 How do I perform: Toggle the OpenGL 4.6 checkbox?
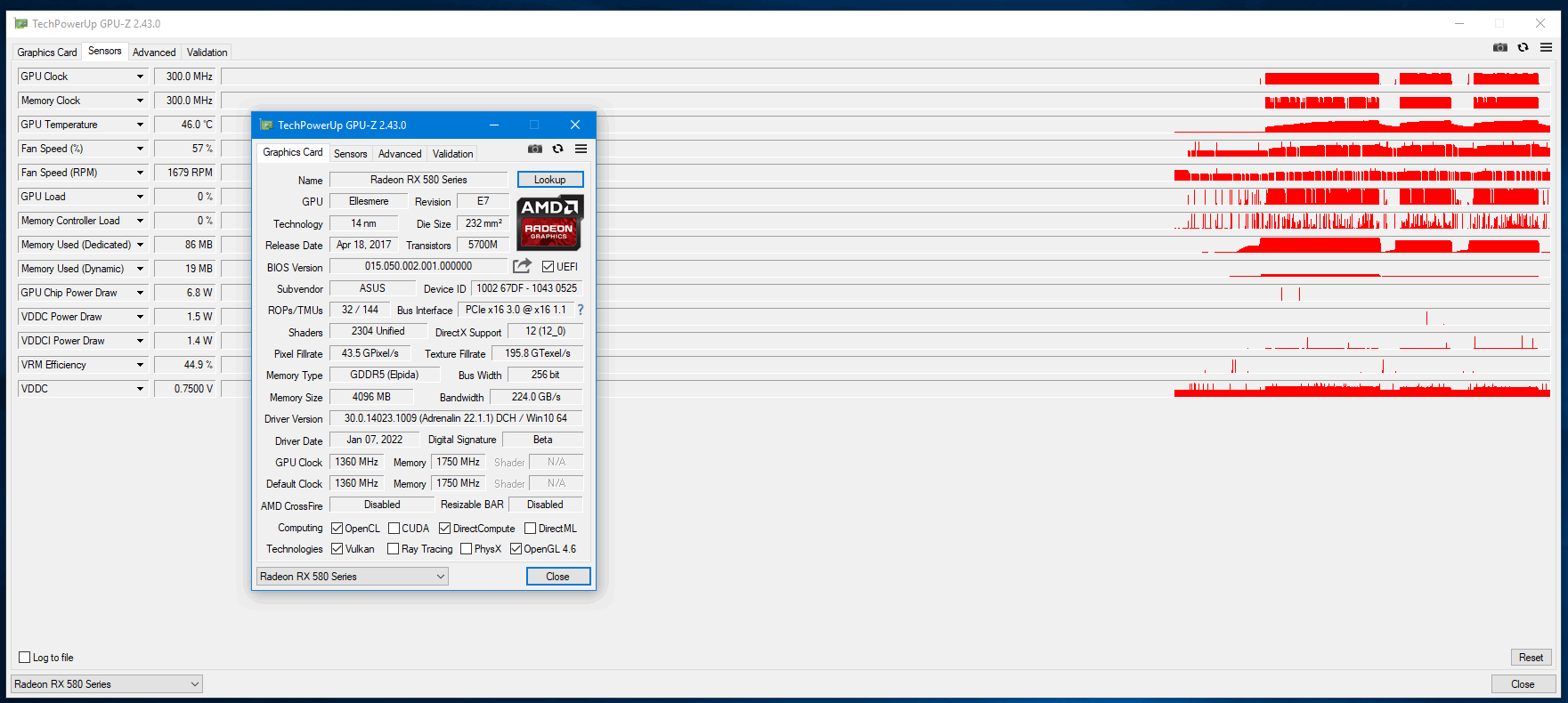516,548
